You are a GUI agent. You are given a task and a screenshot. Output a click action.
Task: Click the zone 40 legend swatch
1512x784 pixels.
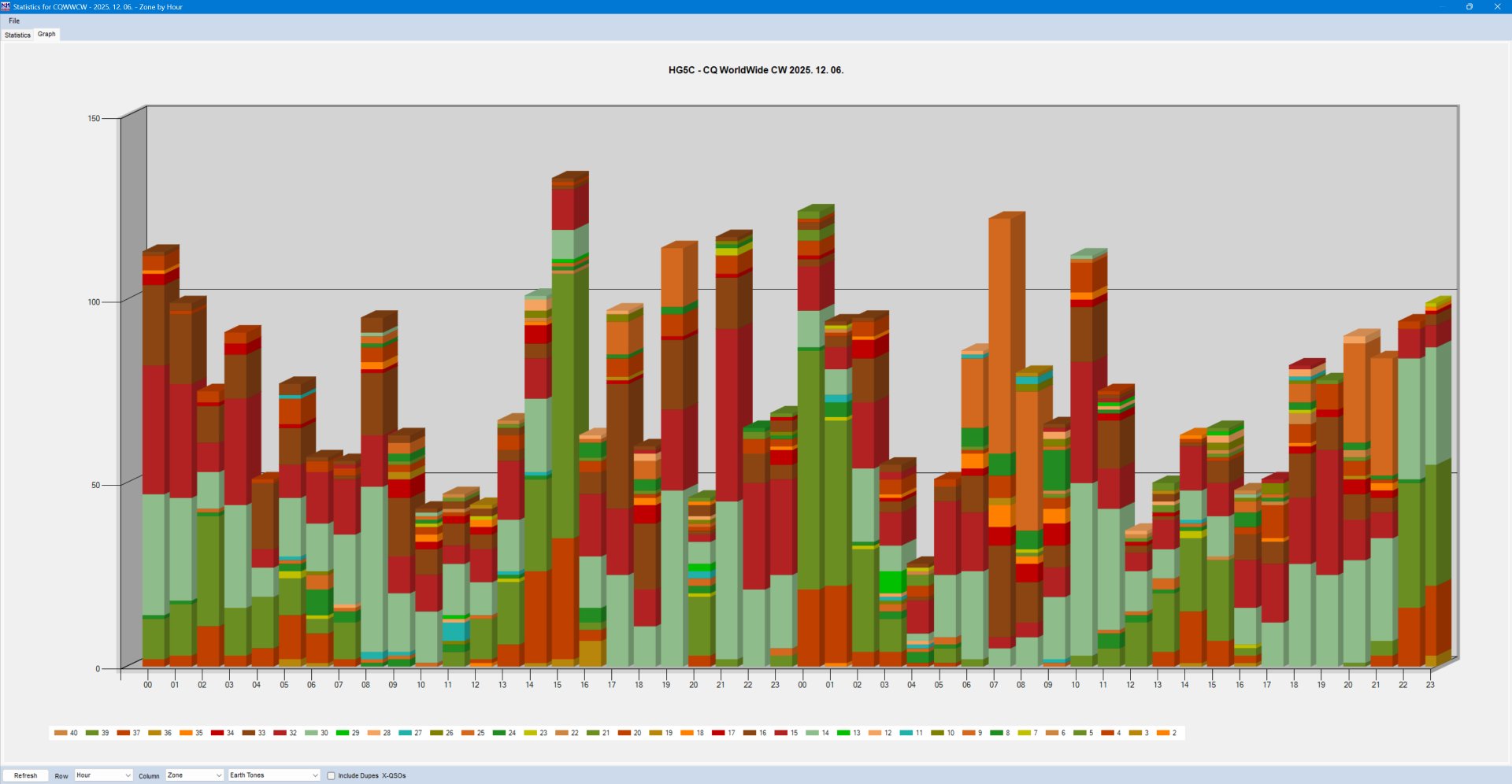tap(61, 733)
